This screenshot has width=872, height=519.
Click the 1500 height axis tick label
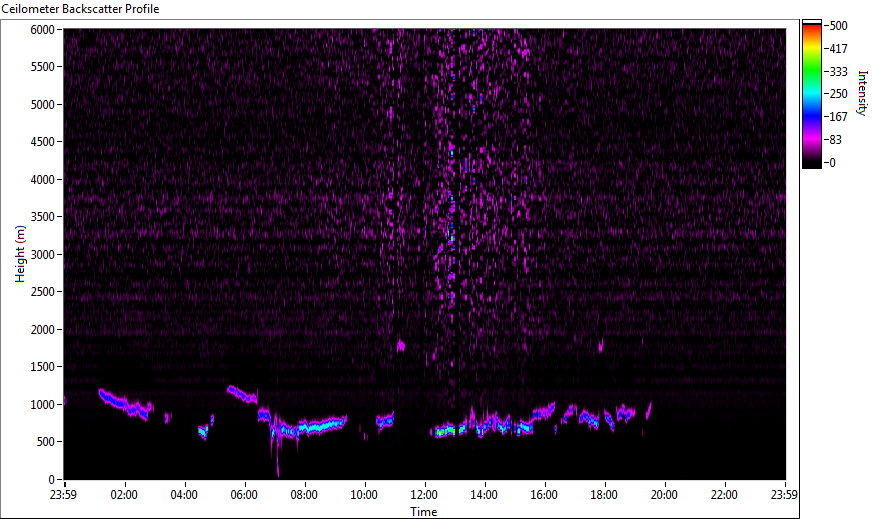42,367
